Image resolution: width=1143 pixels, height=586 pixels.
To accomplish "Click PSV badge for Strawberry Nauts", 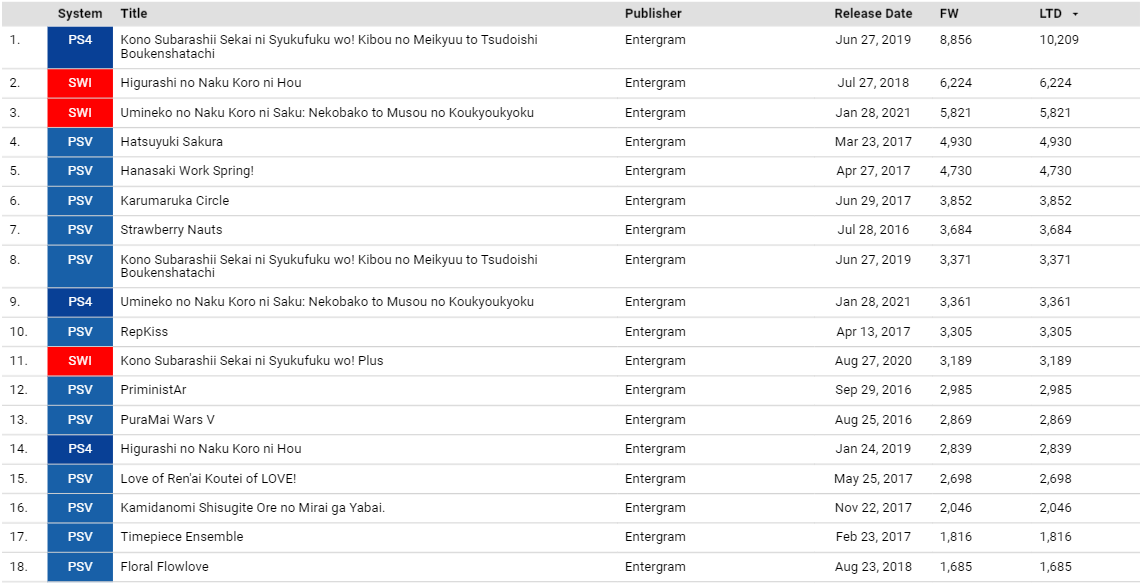I will click(x=80, y=230).
